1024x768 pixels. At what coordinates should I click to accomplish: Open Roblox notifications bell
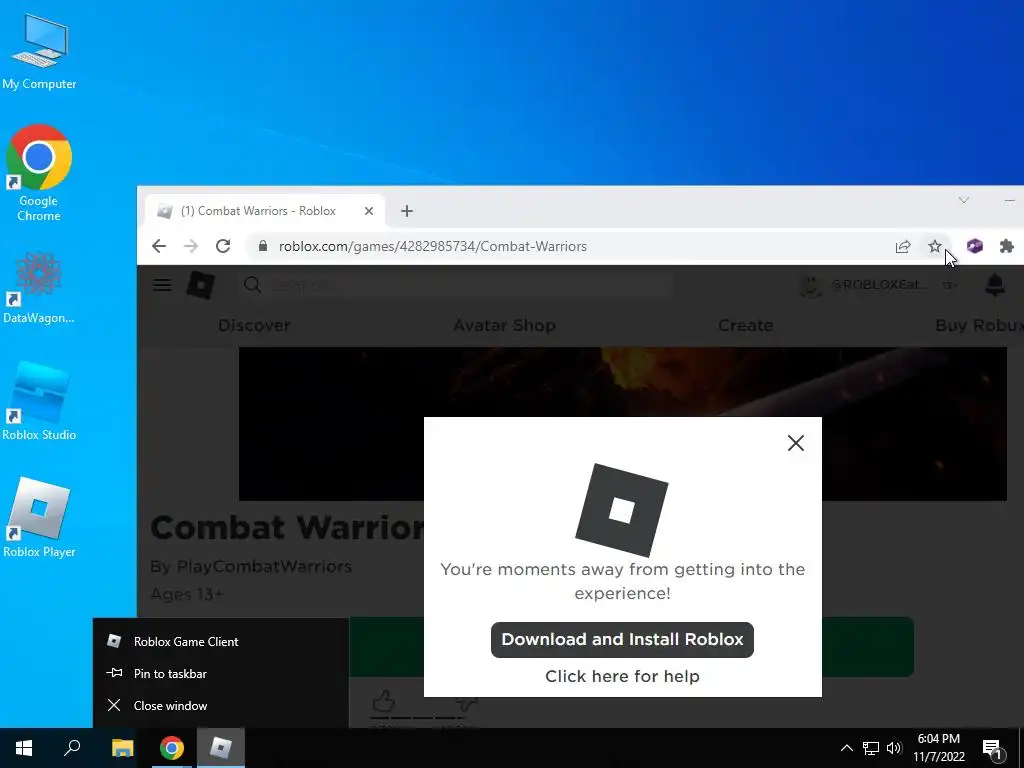pos(995,285)
